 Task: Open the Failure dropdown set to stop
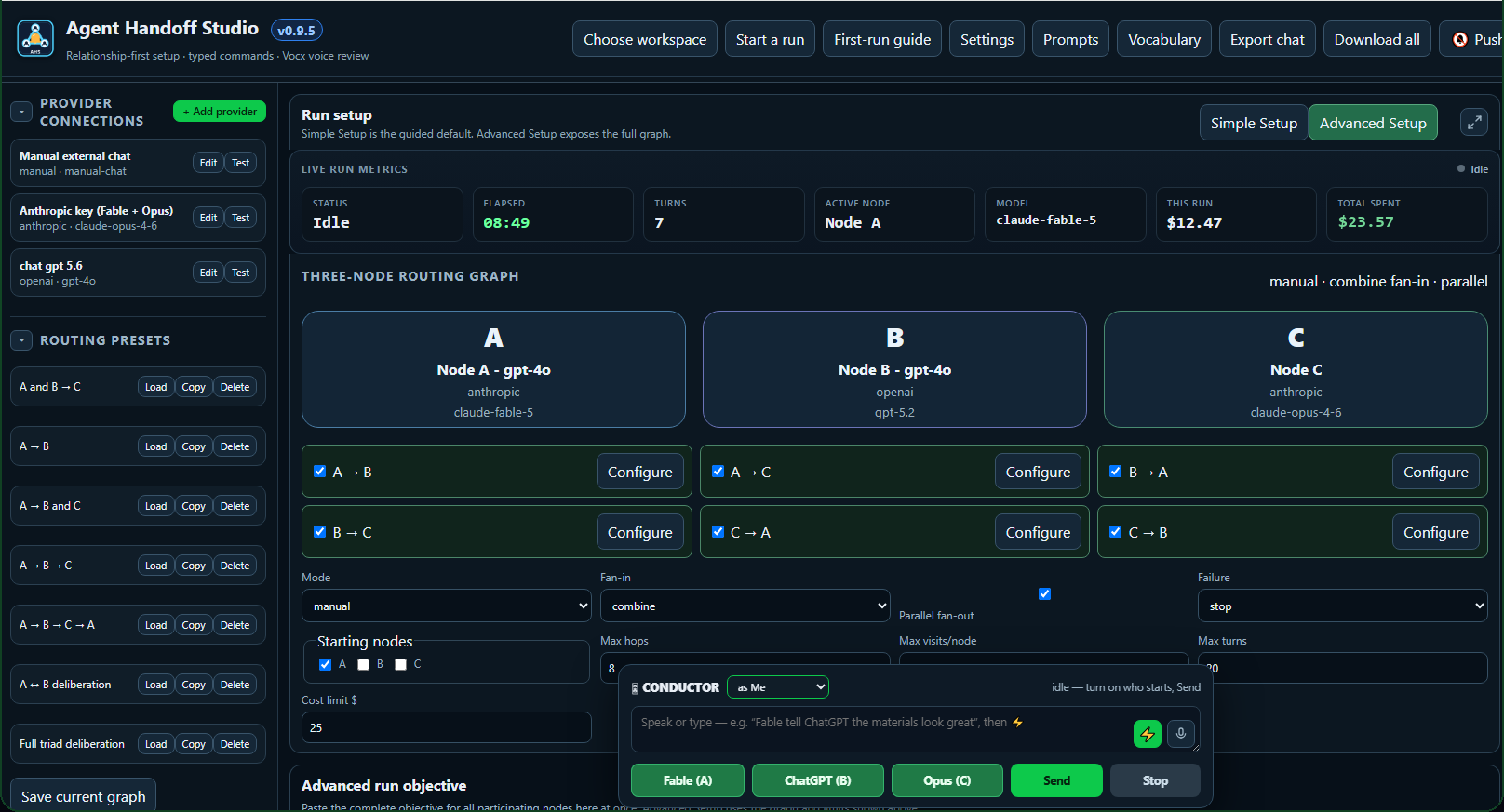(x=1342, y=606)
